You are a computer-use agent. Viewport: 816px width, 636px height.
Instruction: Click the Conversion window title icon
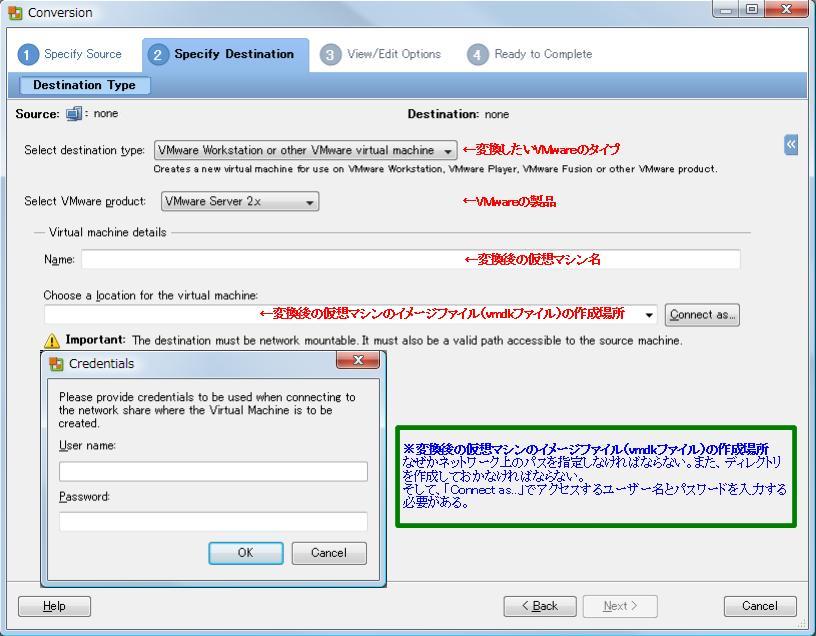click(x=15, y=12)
